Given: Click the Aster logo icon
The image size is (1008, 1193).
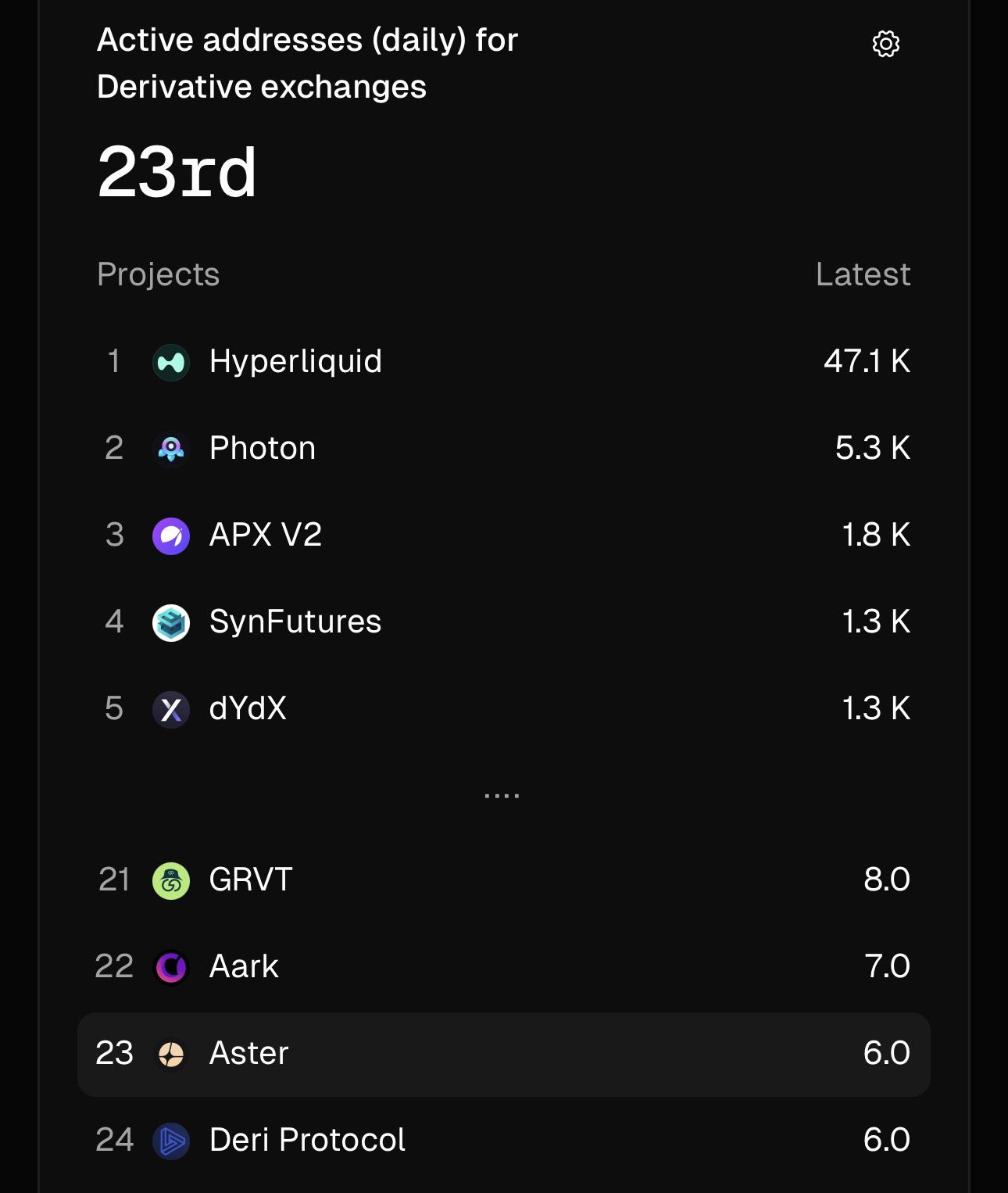Looking at the screenshot, I should point(171,1055).
